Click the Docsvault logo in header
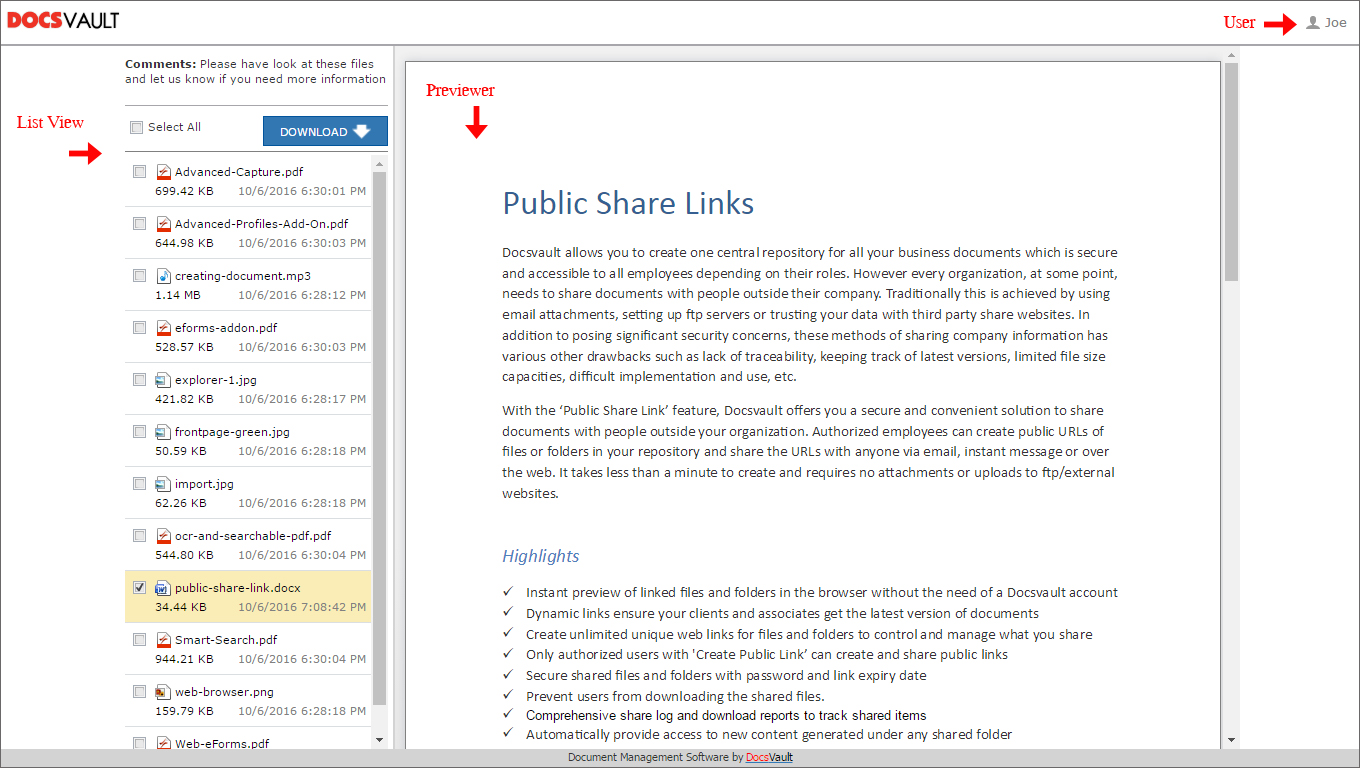Viewport: 1360px width, 768px height. tap(63, 21)
